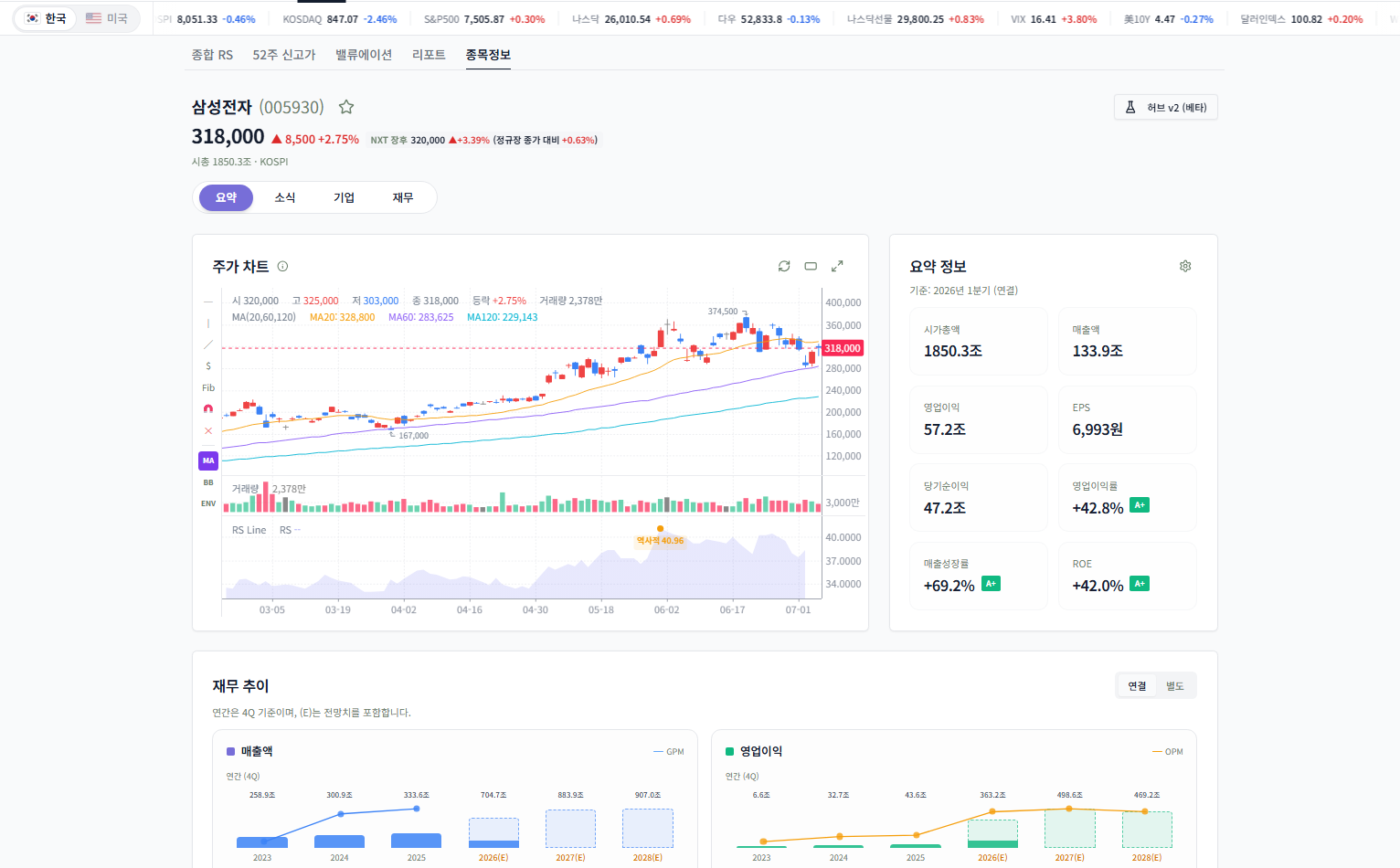Click the 2026(E) bar in 매출액 chart
This screenshot has height=868, width=1400.
(493, 832)
